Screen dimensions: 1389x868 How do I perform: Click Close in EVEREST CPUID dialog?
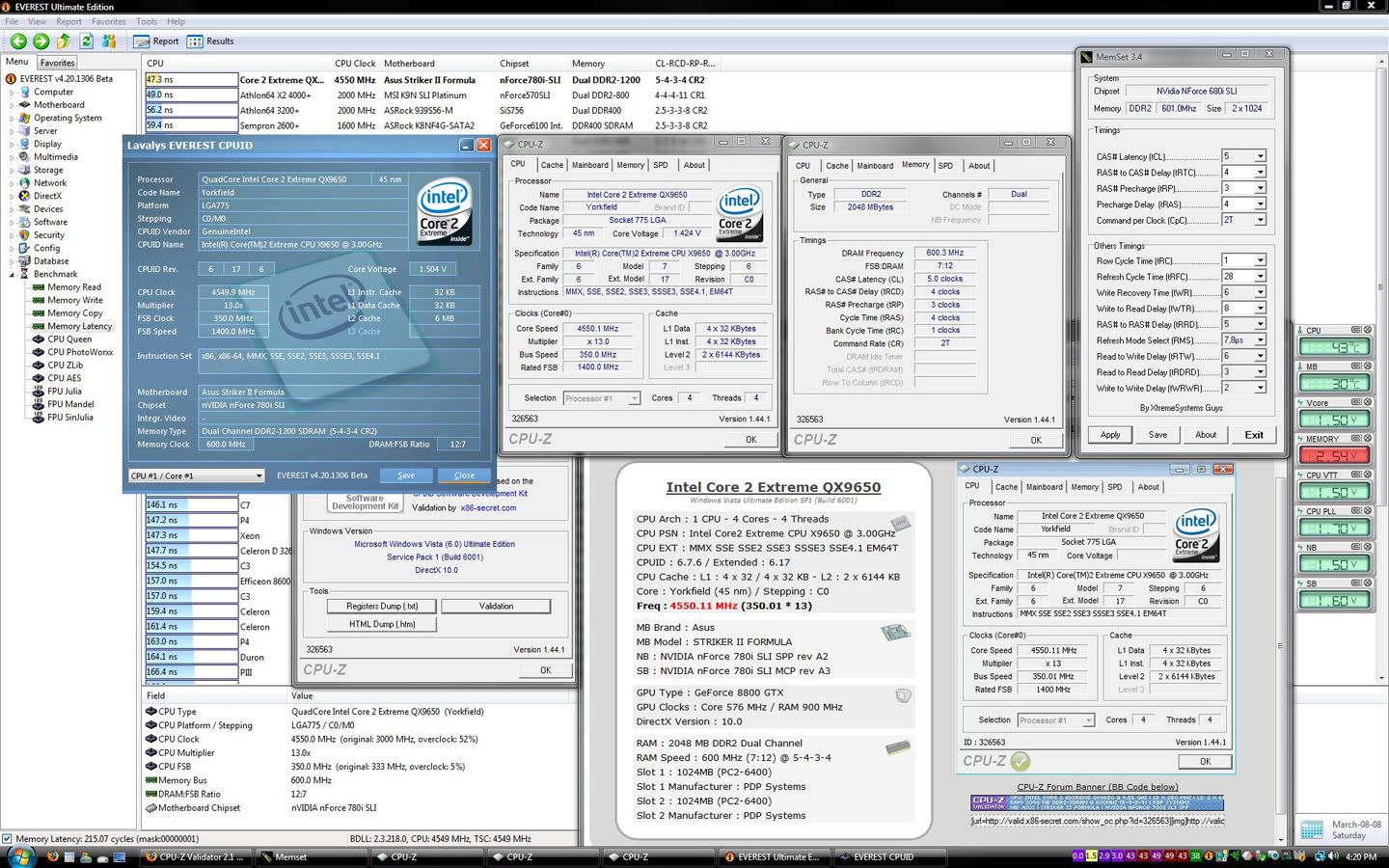point(464,475)
